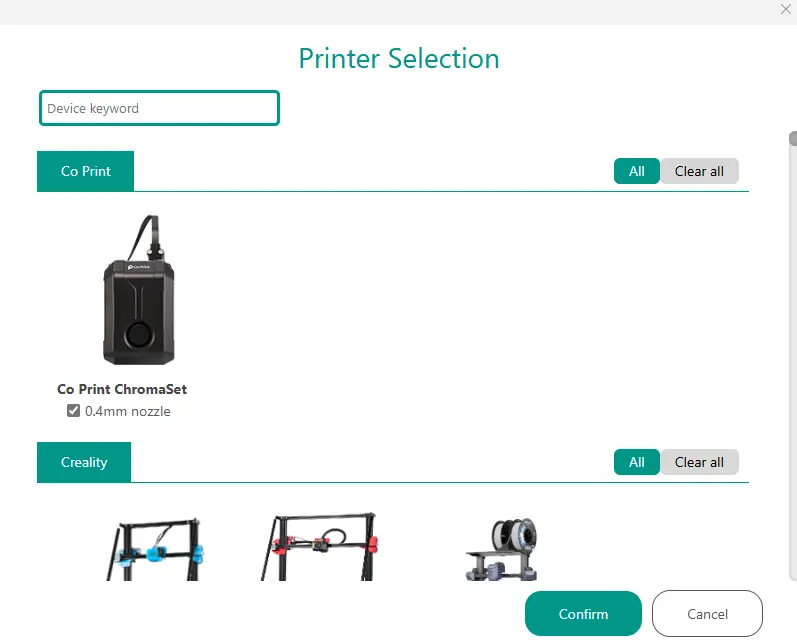797x644 pixels.
Task: Open the Co Print vendor section header
Action: [x=85, y=171]
